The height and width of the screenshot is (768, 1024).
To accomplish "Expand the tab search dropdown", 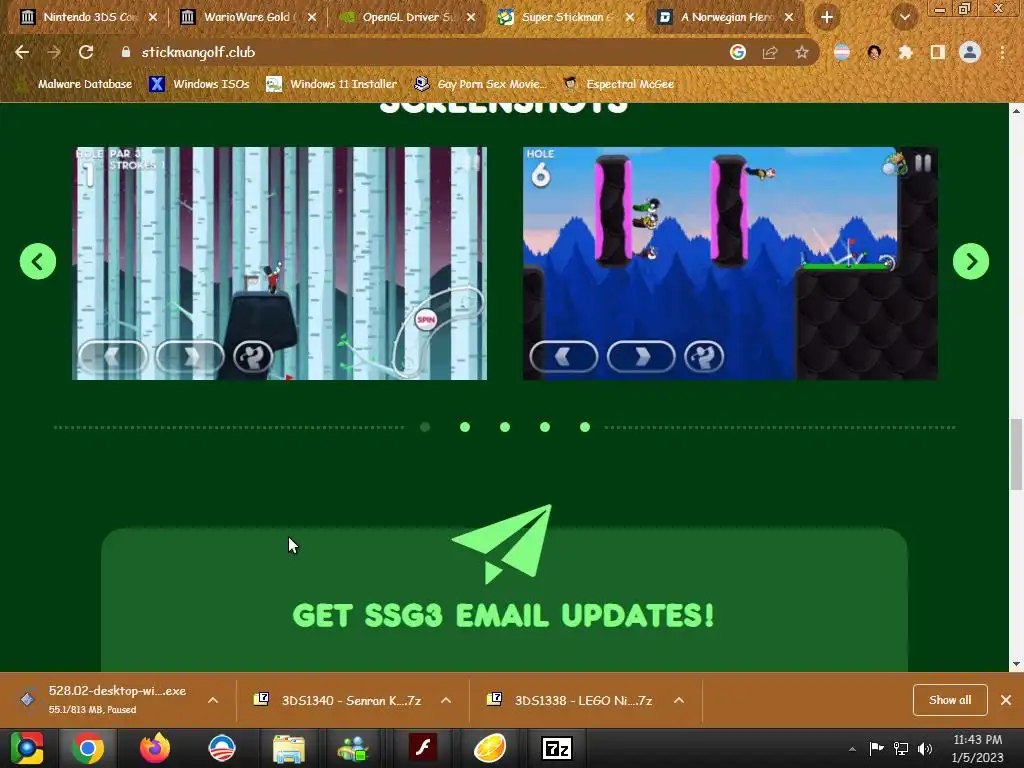I will (904, 18).
